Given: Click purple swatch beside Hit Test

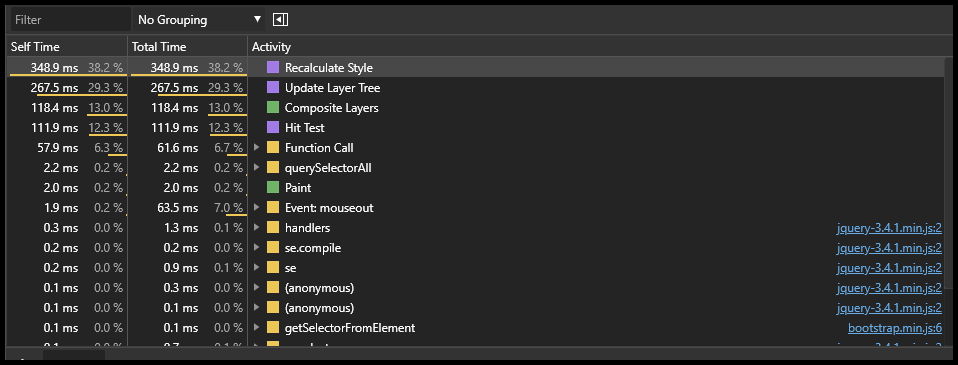Looking at the screenshot, I should [273, 128].
